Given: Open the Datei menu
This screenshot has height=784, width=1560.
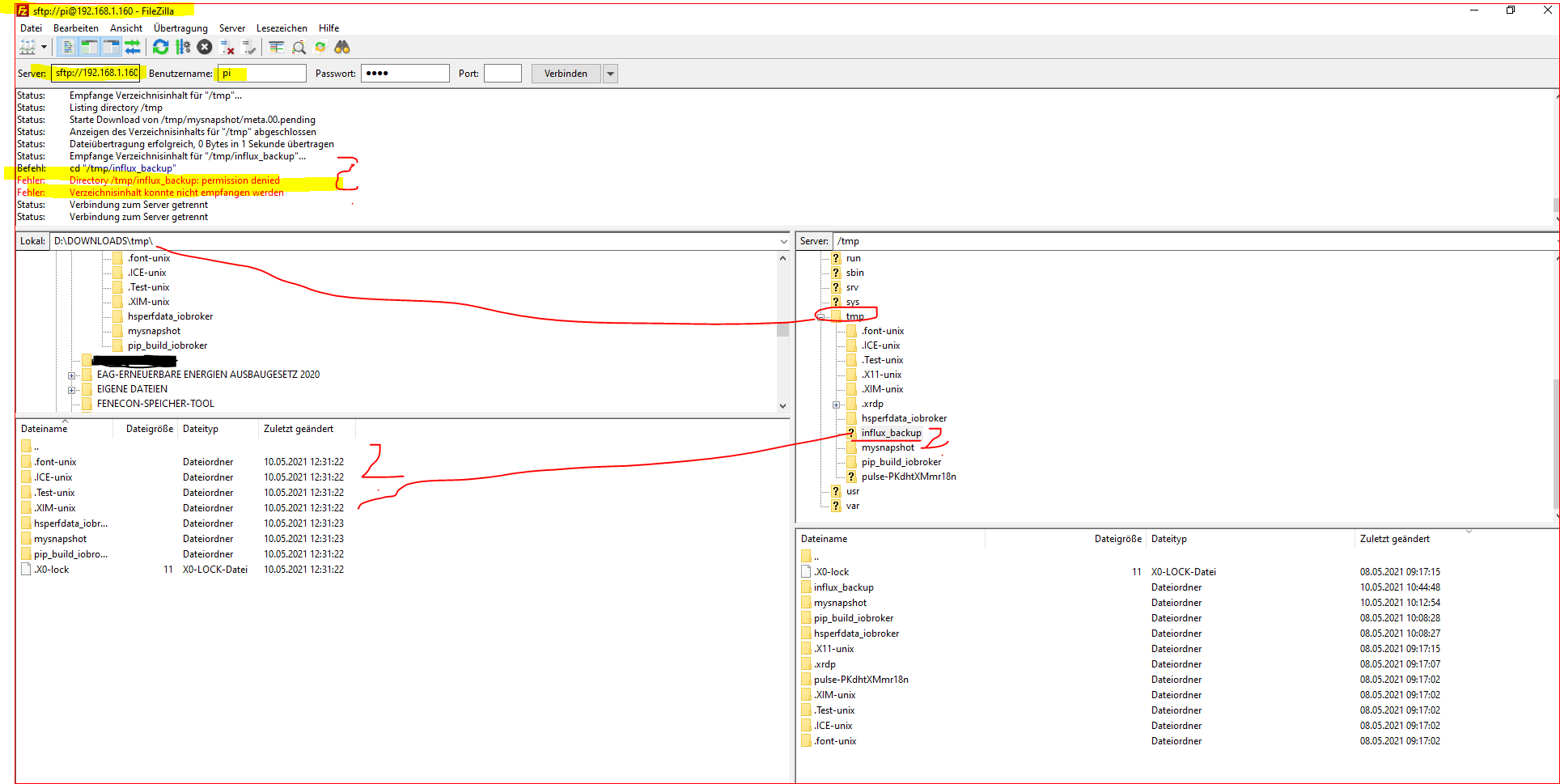Looking at the screenshot, I should point(31,28).
